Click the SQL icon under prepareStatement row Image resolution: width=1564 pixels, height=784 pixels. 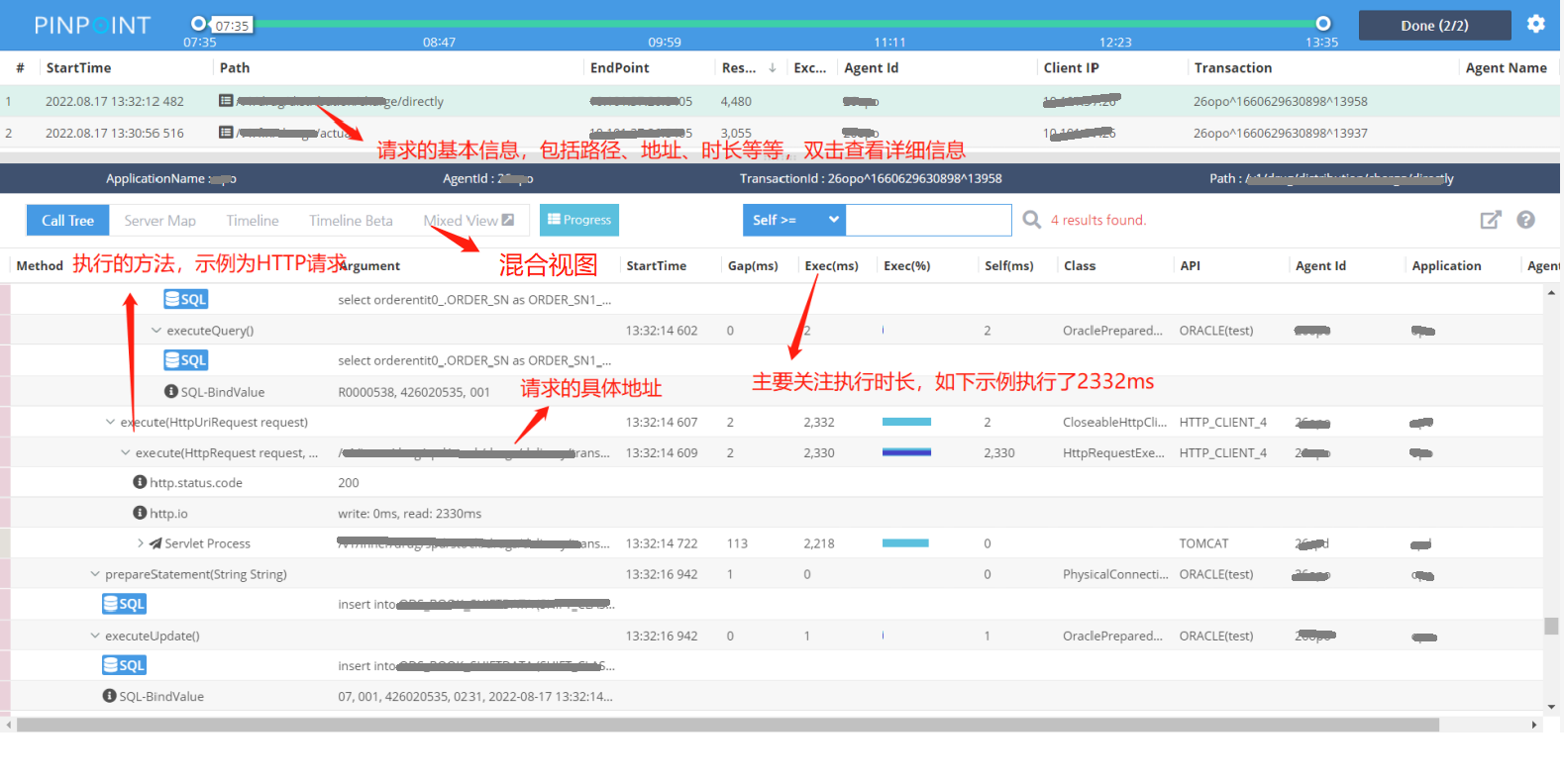(125, 604)
